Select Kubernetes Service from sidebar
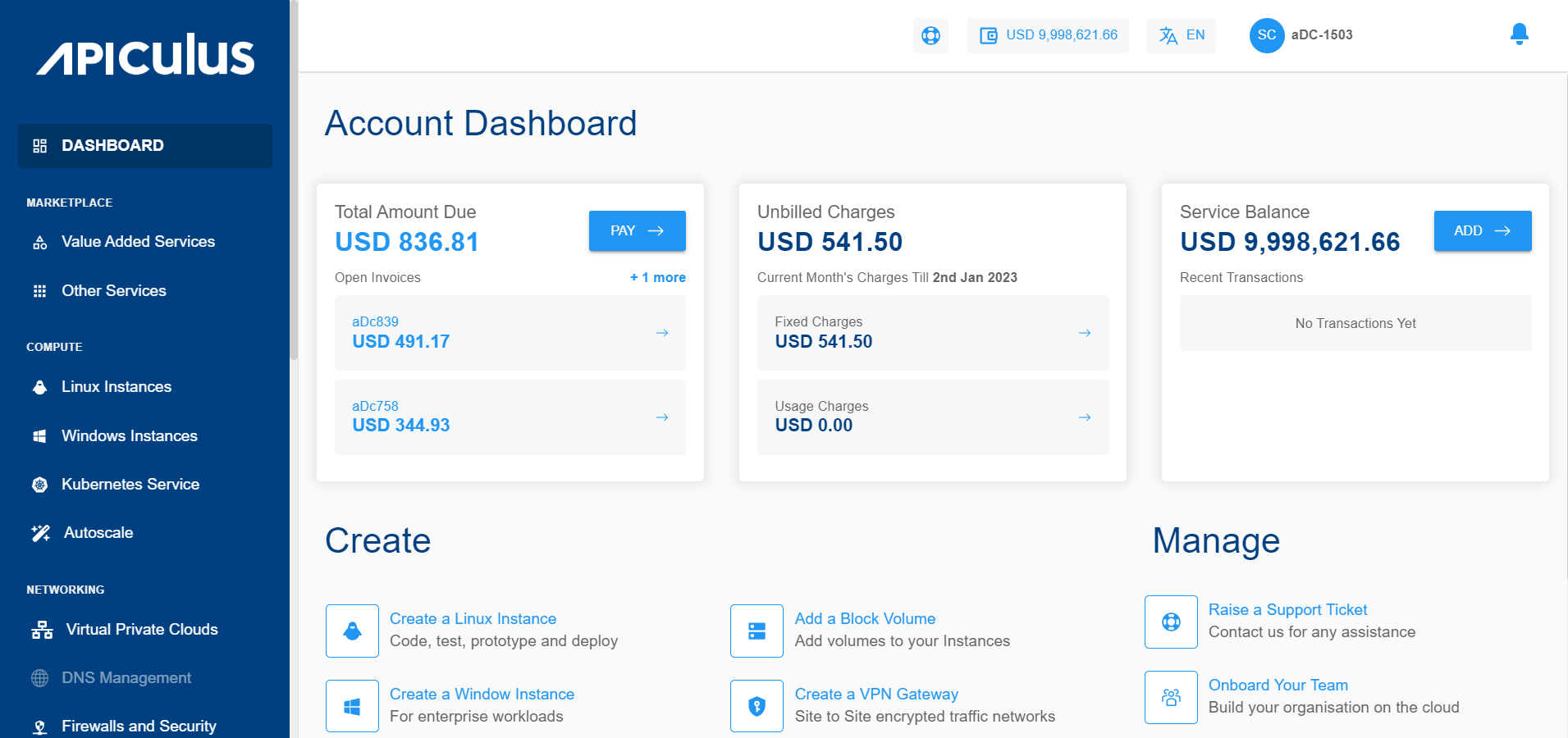1568x738 pixels. 130,485
